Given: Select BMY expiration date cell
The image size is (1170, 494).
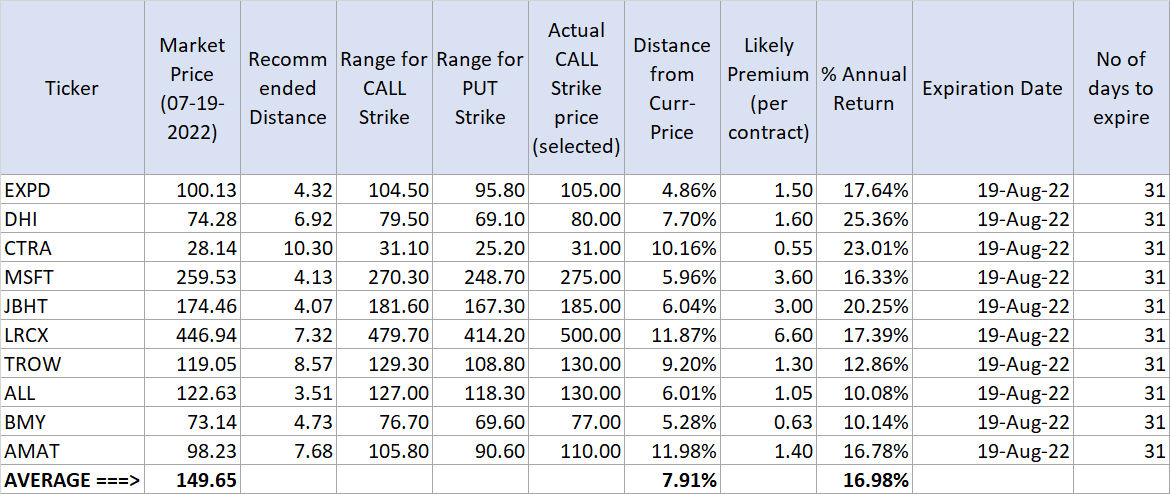Looking at the screenshot, I should coord(992,422).
